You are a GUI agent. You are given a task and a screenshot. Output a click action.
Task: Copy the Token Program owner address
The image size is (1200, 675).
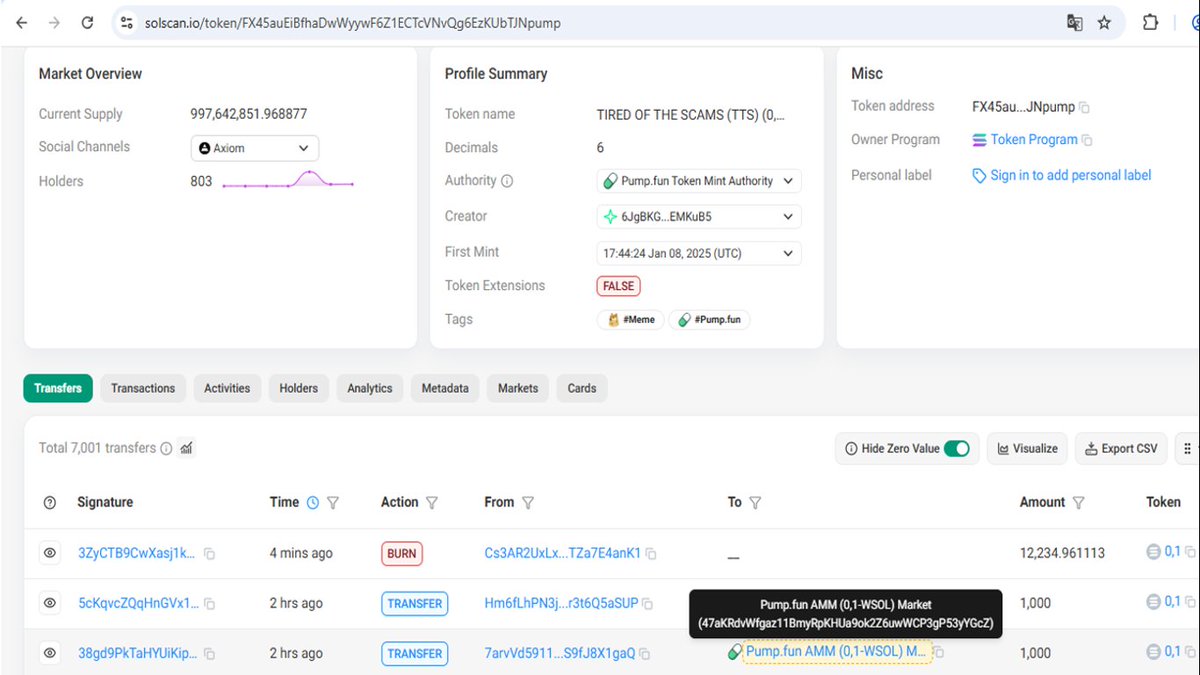(1087, 140)
